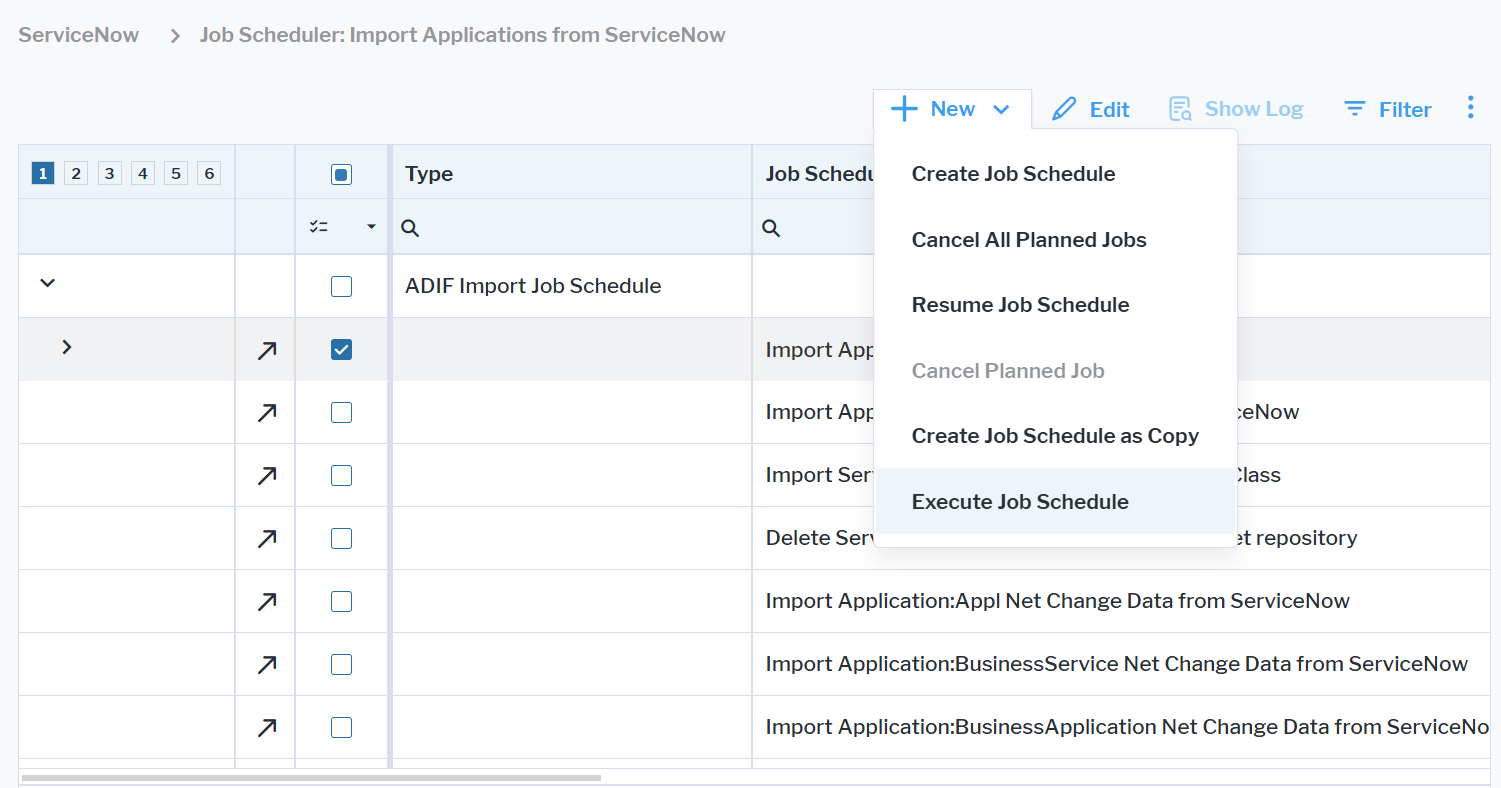This screenshot has height=788, width=1501.
Task: Click the Type column search icon
Action: [x=410, y=228]
